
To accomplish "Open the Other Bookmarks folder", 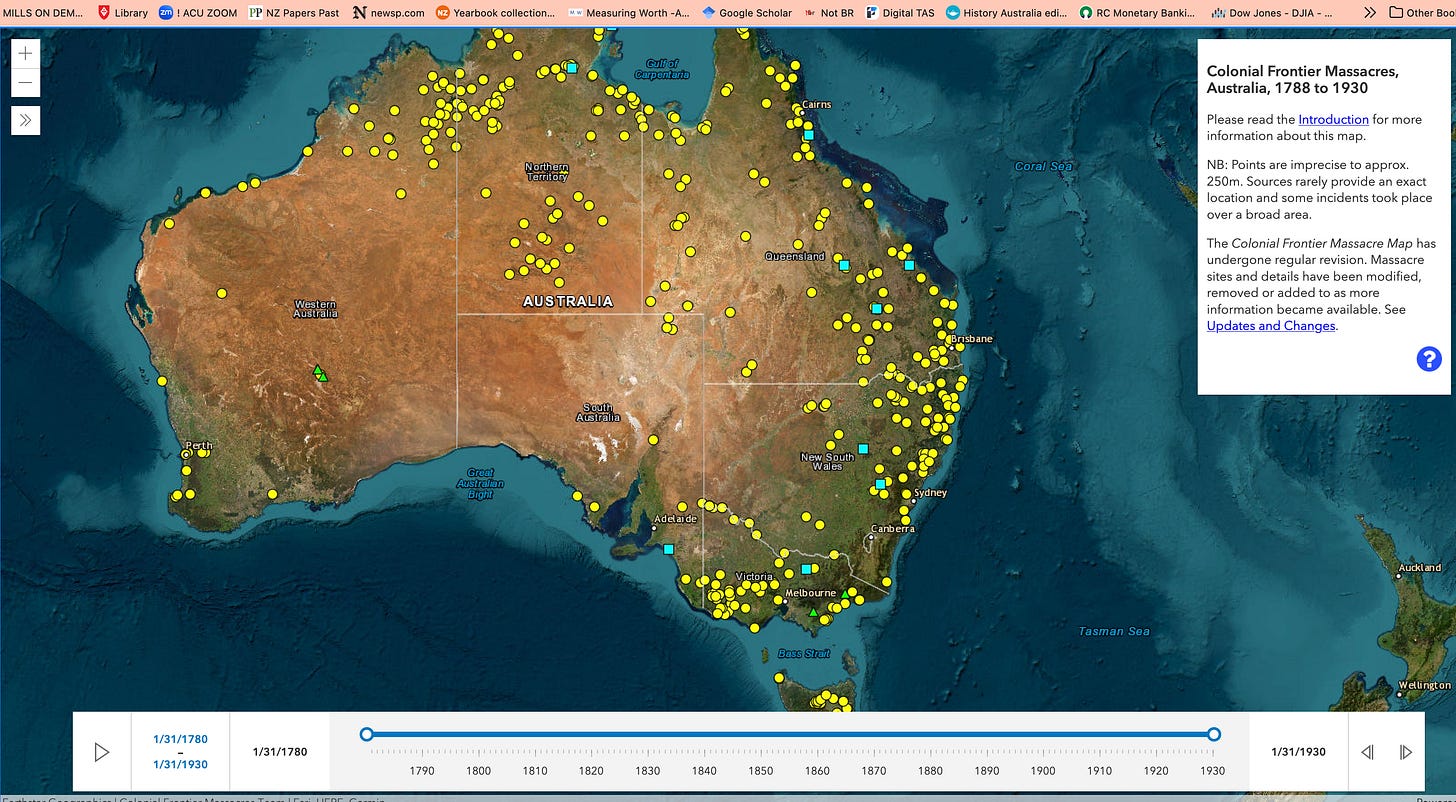I will point(1424,13).
